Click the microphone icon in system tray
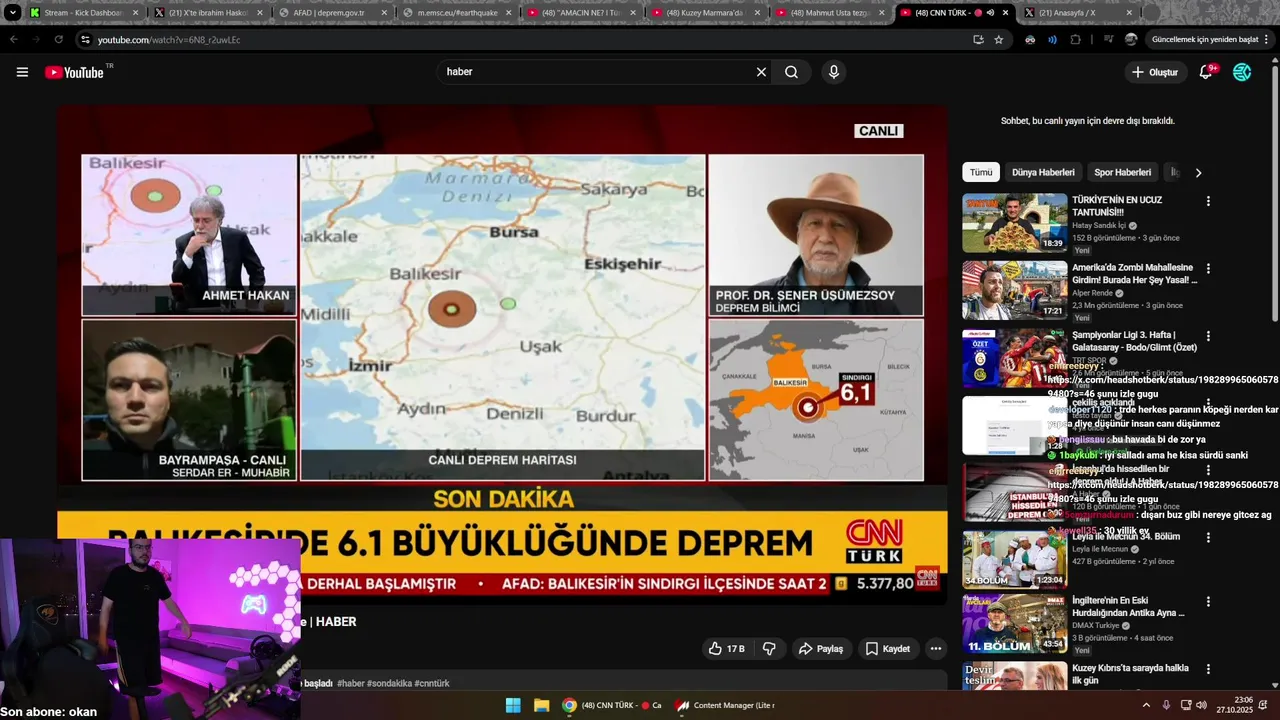 click(x=1166, y=705)
